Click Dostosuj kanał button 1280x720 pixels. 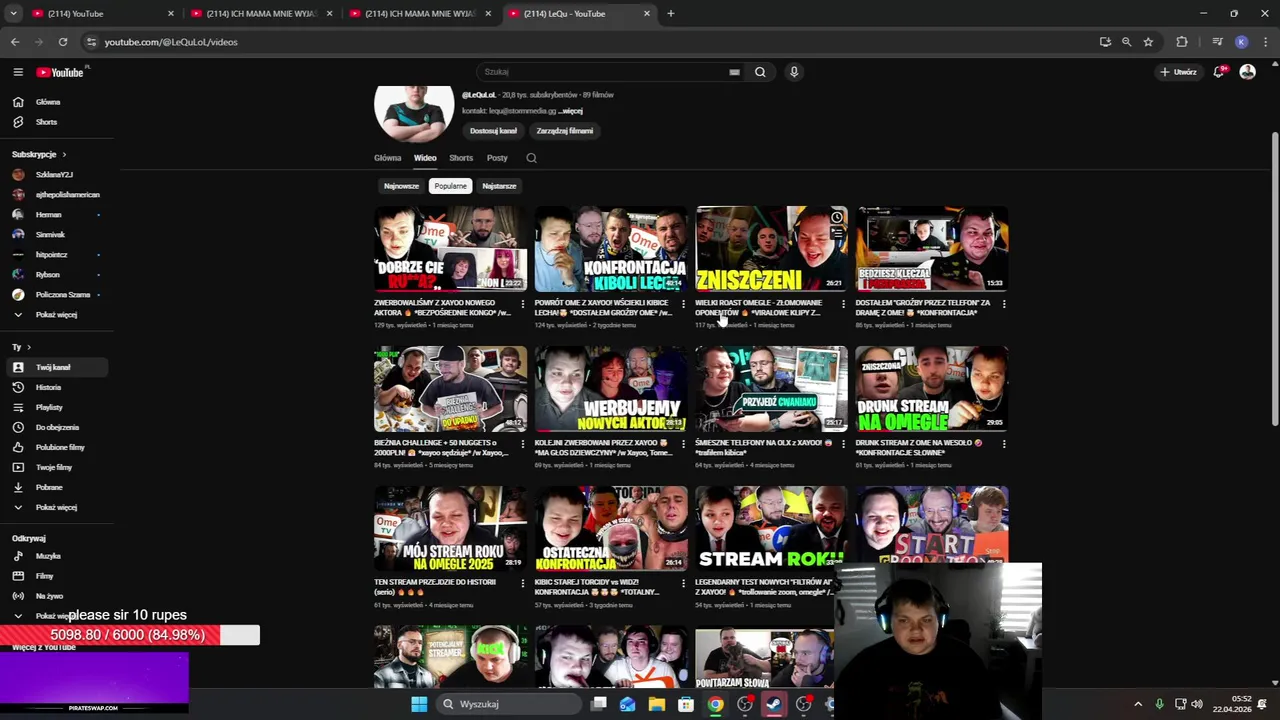[x=494, y=131]
